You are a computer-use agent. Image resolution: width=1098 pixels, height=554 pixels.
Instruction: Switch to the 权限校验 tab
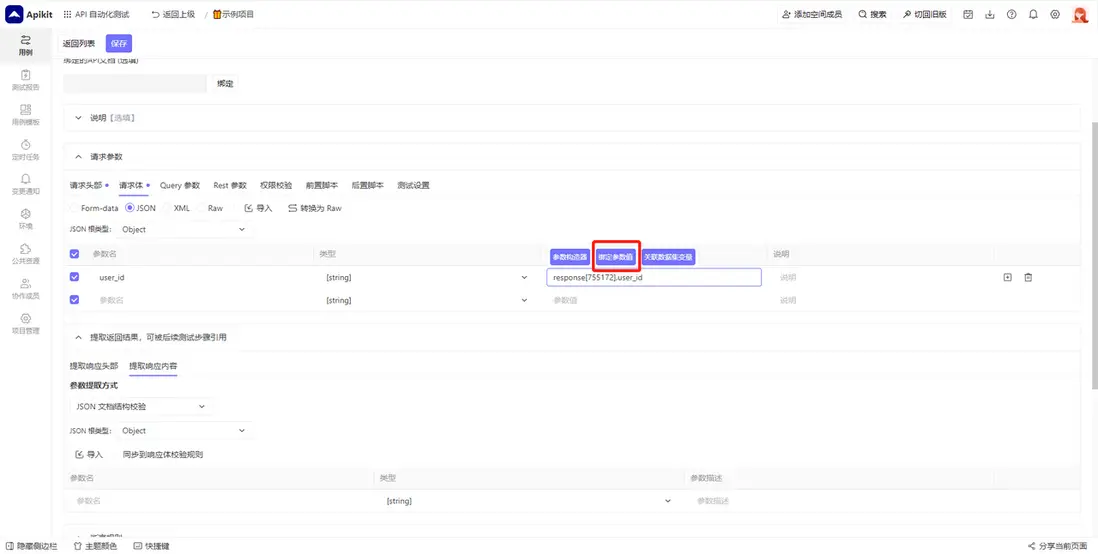point(276,186)
